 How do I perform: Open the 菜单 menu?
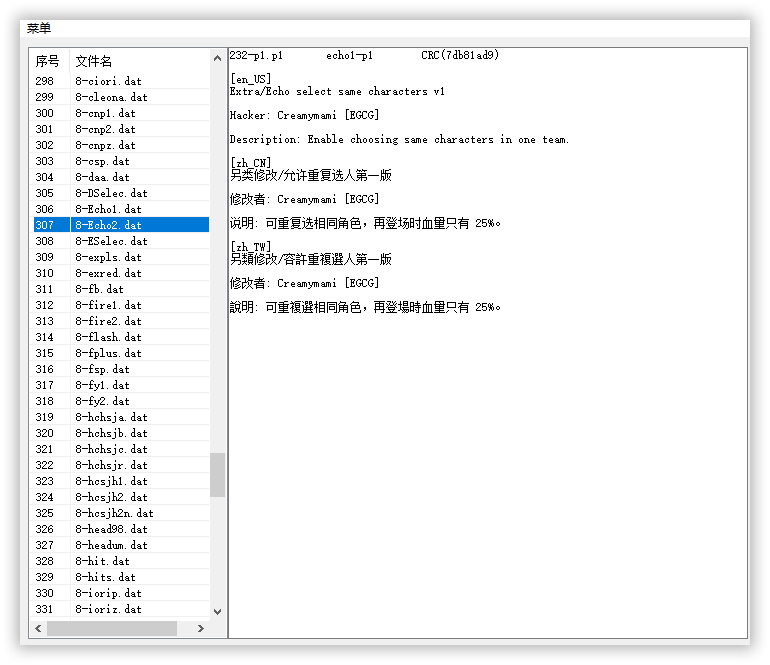click(39, 29)
